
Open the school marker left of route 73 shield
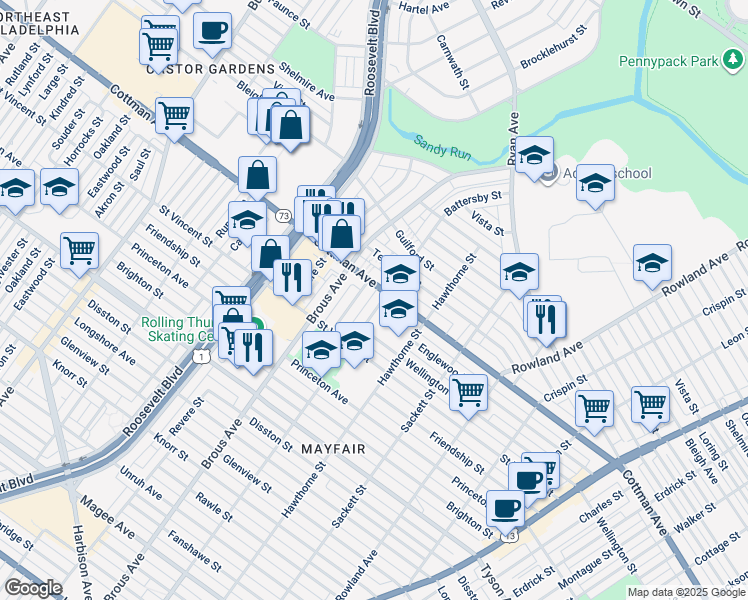(247, 221)
